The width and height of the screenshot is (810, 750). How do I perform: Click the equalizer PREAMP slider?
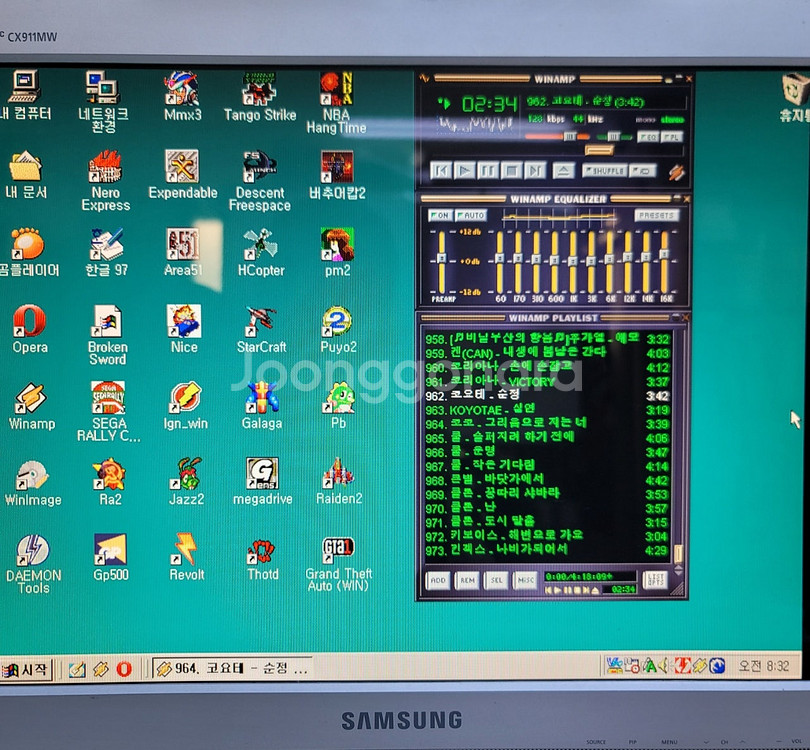point(442,262)
